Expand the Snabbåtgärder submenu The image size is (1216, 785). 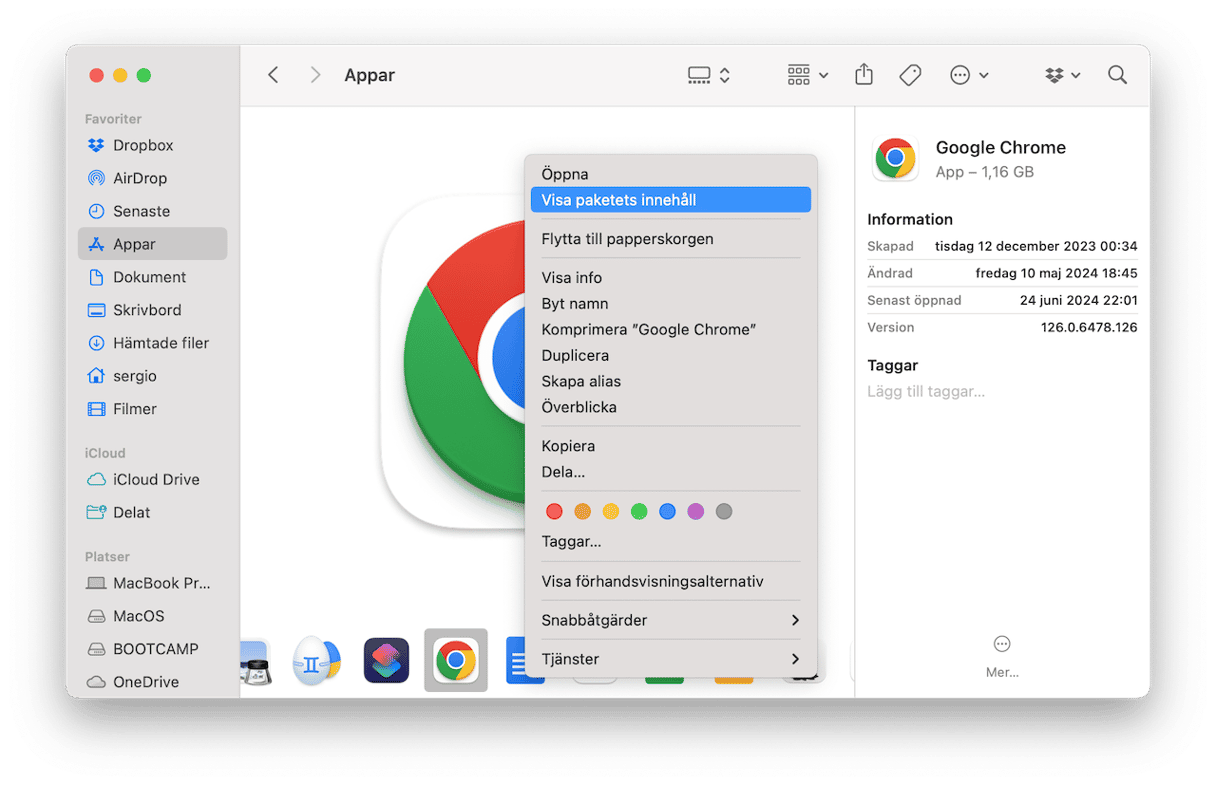pyautogui.click(x=671, y=620)
